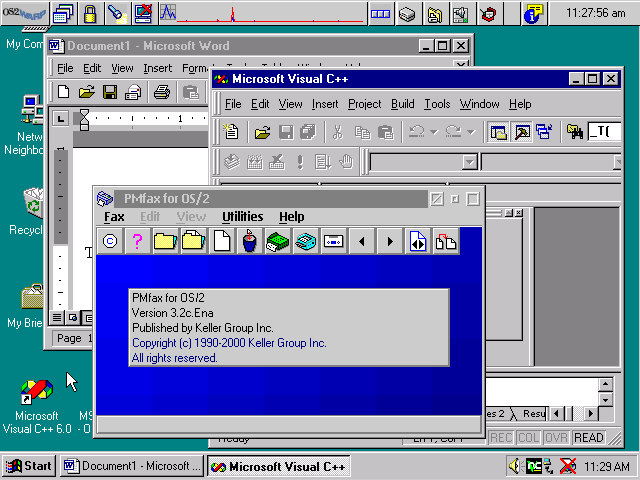Open the Utilities menu in PMfax
Screen dimensions: 640x480
pos(242,217)
